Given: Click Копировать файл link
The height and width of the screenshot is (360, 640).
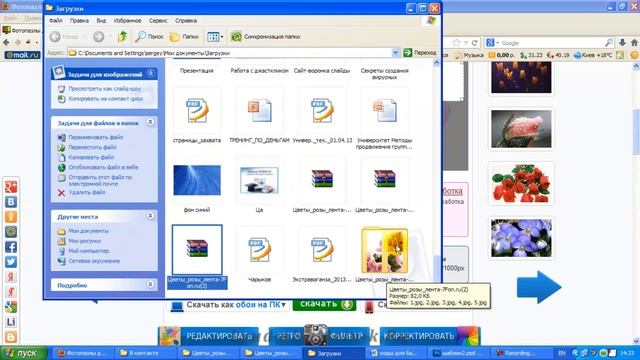Looking at the screenshot, I should click(91, 157).
